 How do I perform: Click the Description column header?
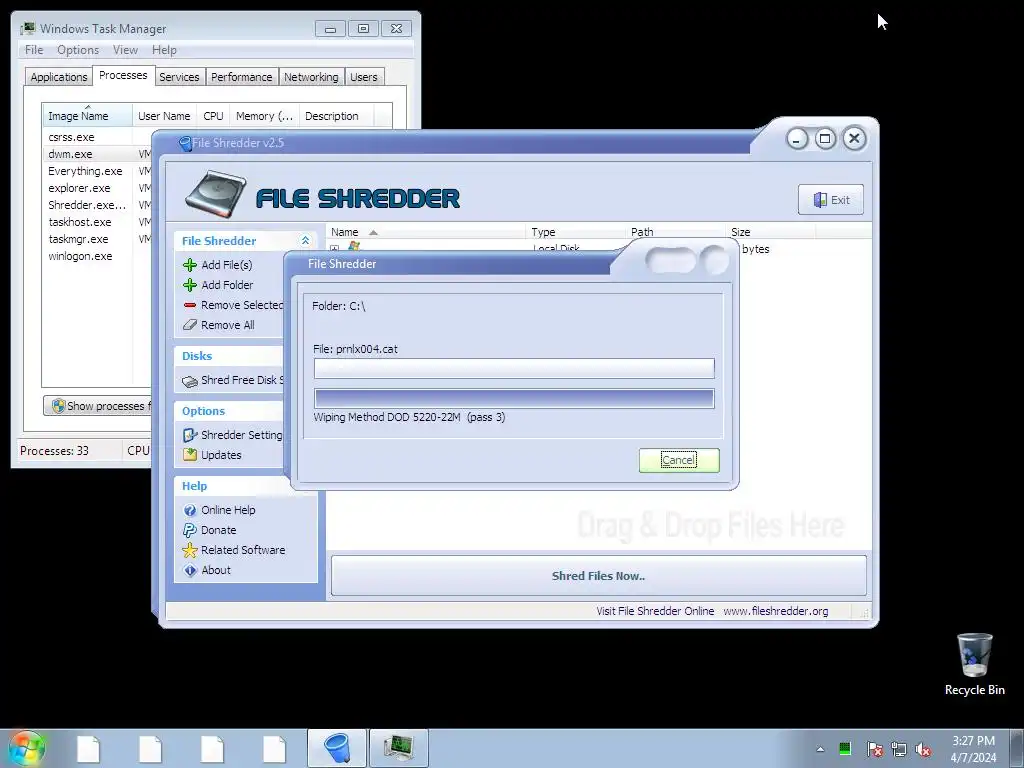click(x=336, y=116)
